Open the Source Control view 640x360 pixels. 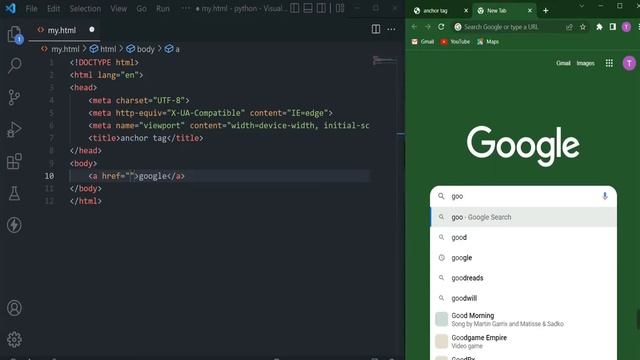tap(14, 97)
